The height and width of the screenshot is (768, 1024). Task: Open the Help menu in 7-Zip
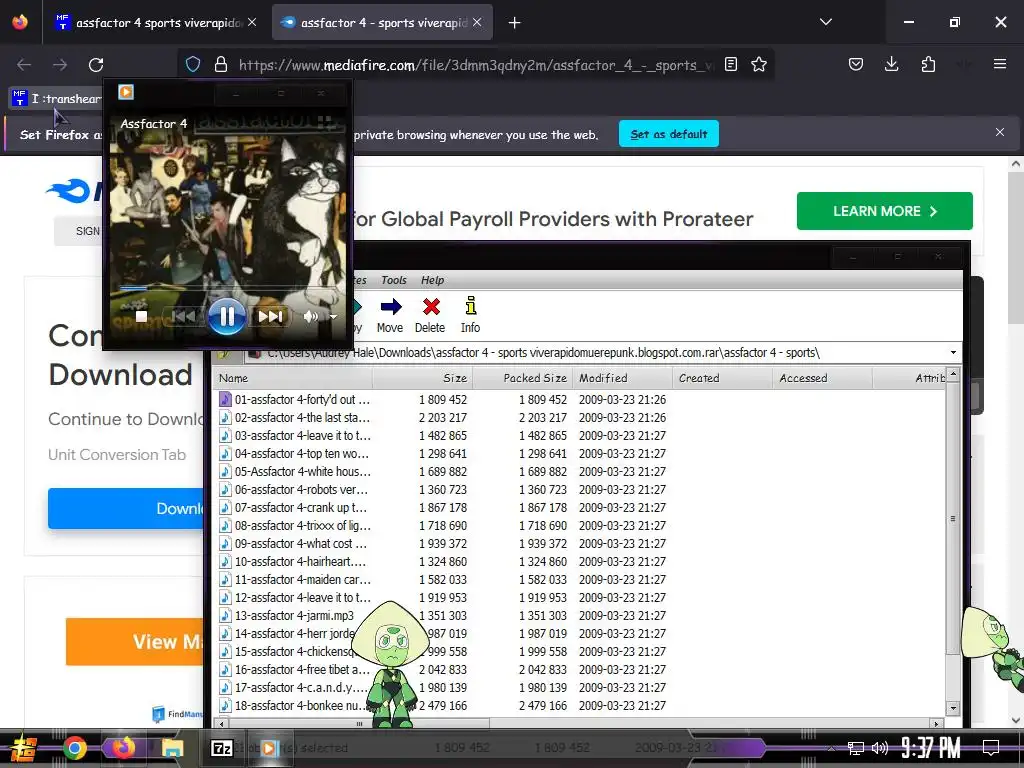tap(432, 280)
